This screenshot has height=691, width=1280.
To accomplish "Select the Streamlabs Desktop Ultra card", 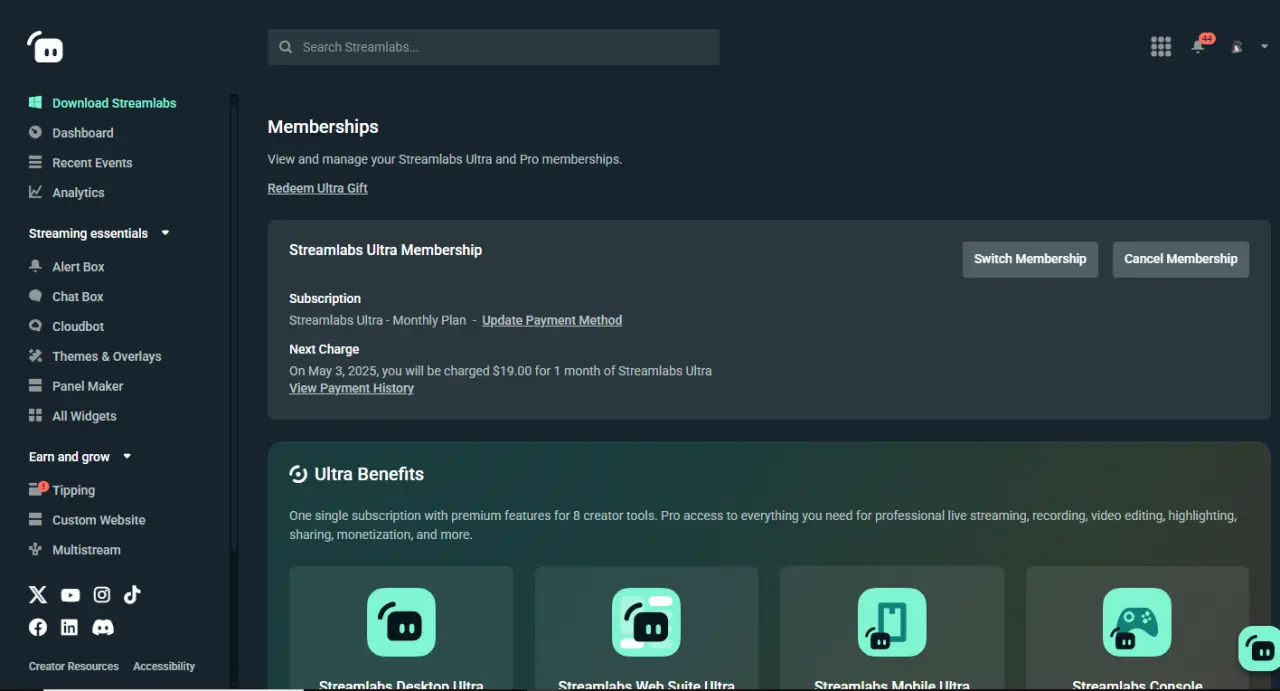I will [x=401, y=628].
